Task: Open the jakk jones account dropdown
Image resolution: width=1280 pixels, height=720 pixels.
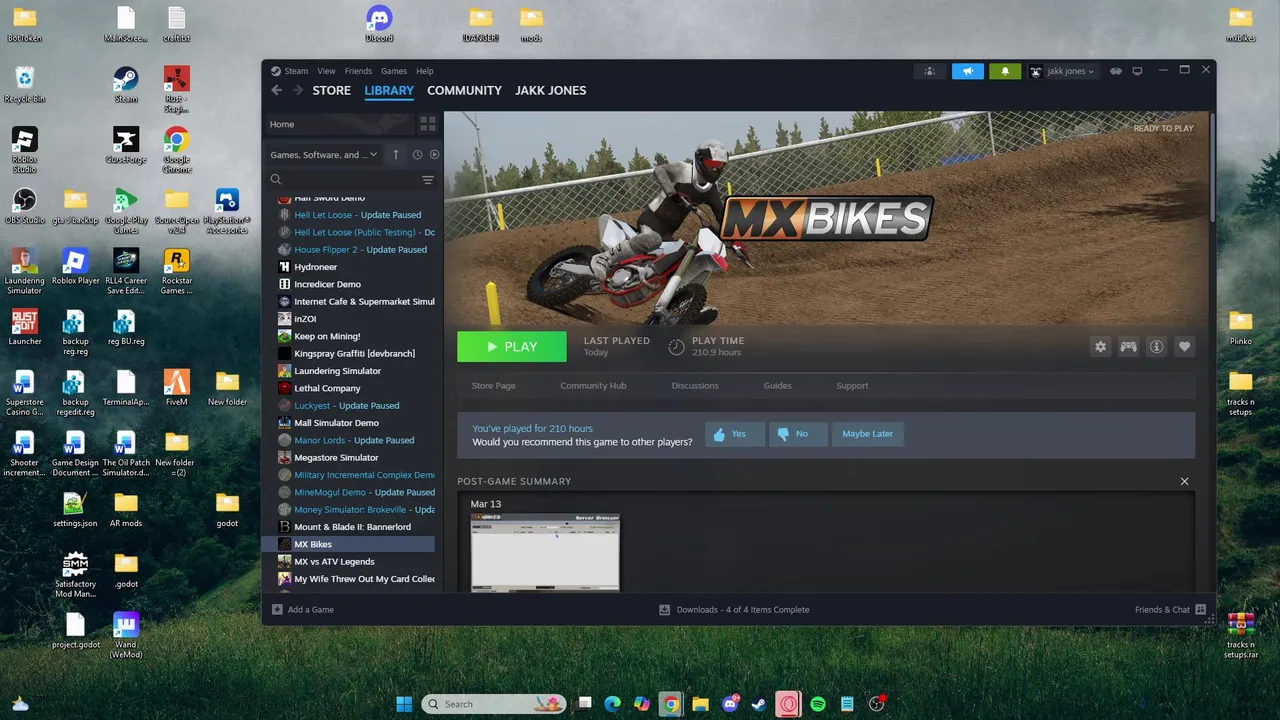Action: click(x=1063, y=71)
